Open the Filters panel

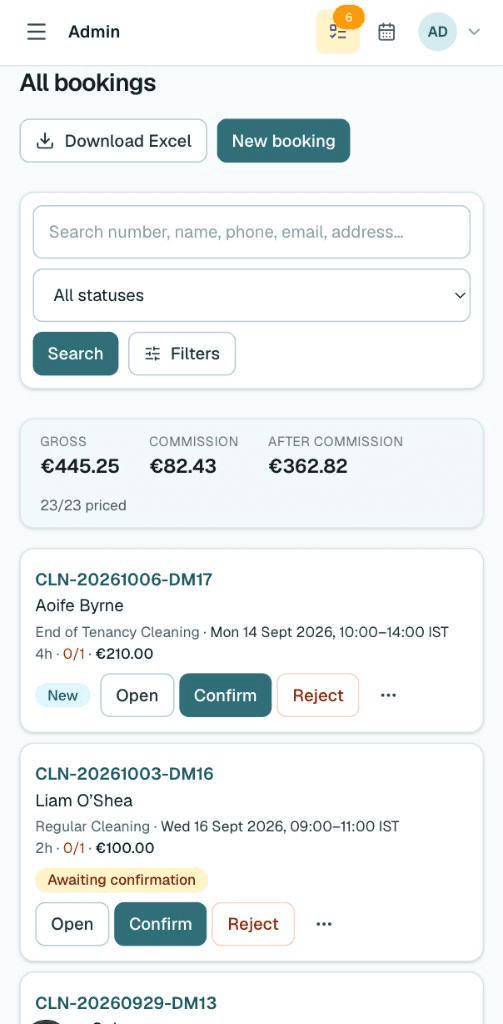pyautogui.click(x=182, y=353)
